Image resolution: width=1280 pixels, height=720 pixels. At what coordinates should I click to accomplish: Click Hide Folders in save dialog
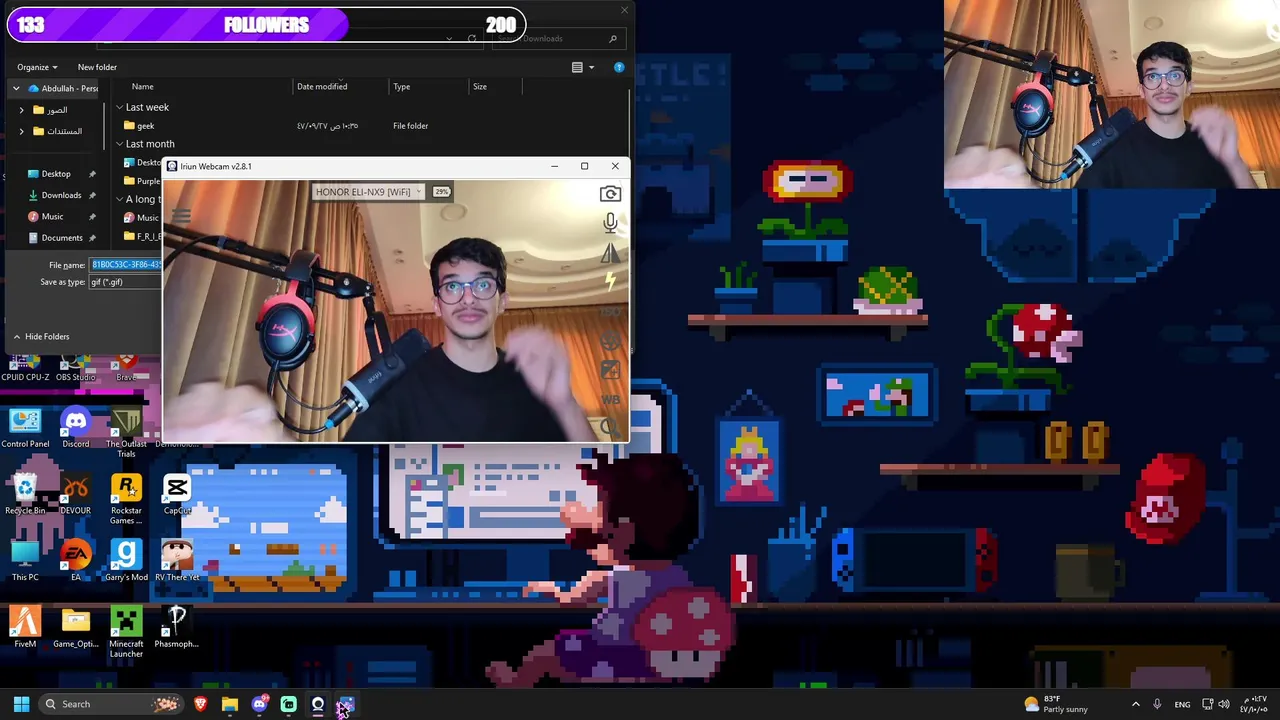(40, 337)
